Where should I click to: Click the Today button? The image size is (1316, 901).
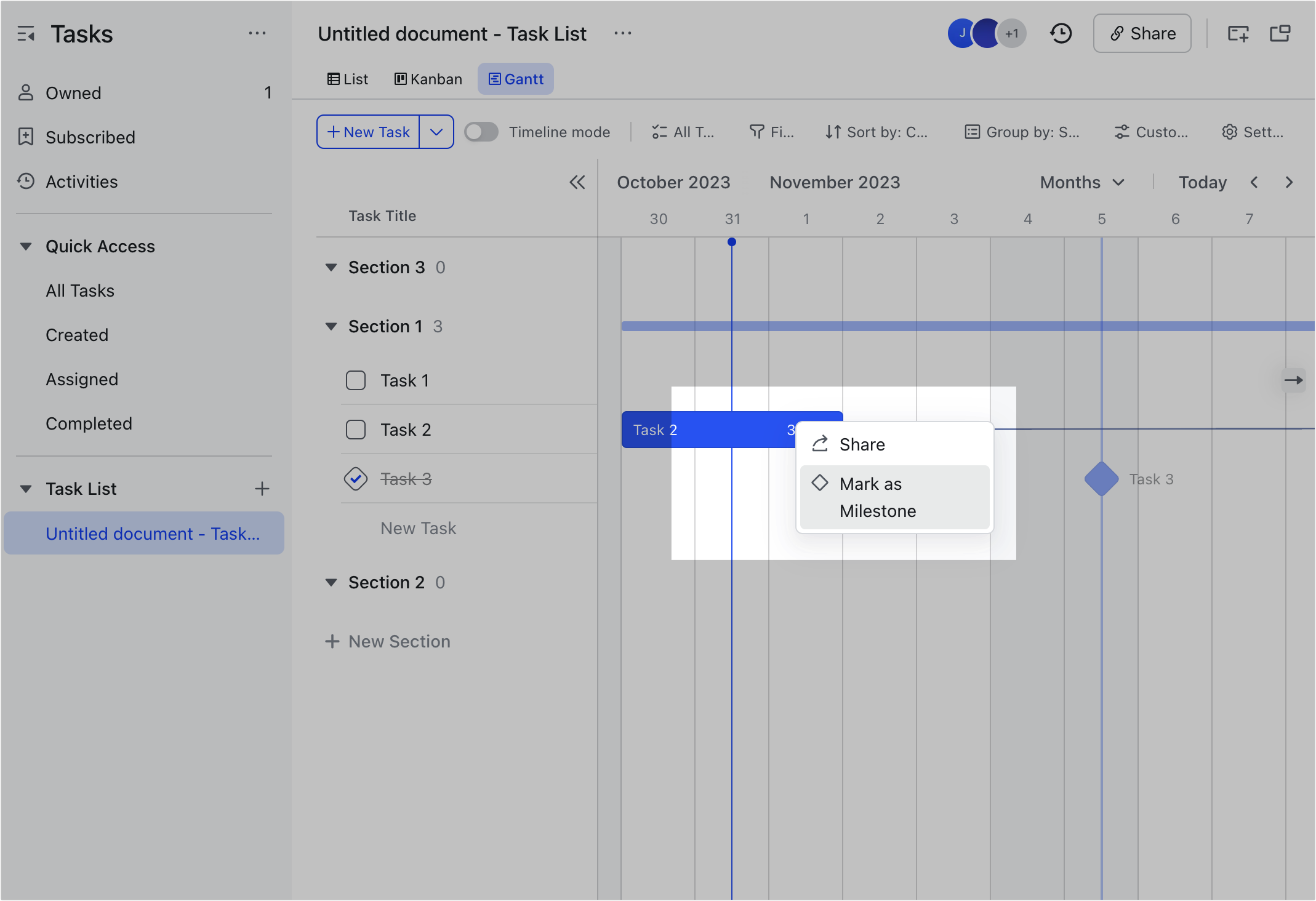point(1202,182)
